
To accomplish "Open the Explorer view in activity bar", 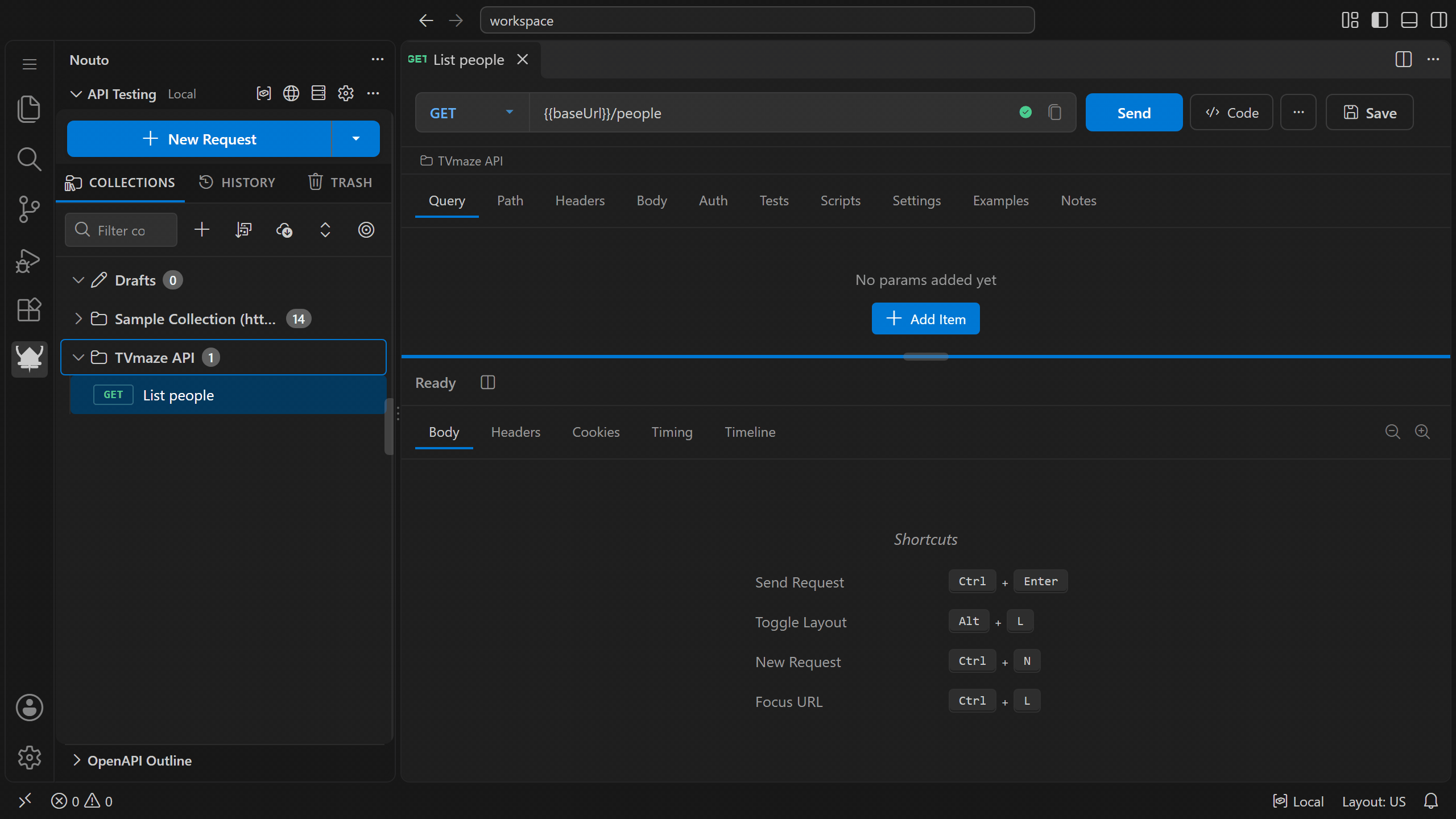I will 29,108.
